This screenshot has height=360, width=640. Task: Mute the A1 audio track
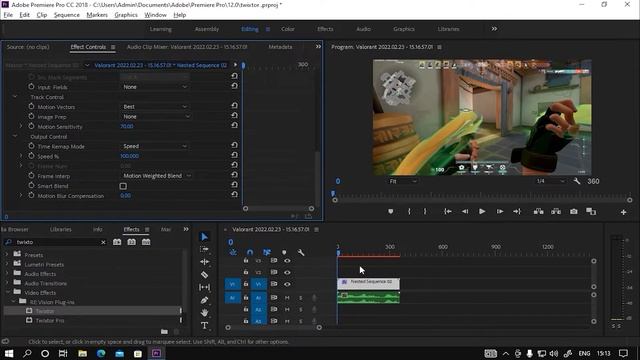287,298
